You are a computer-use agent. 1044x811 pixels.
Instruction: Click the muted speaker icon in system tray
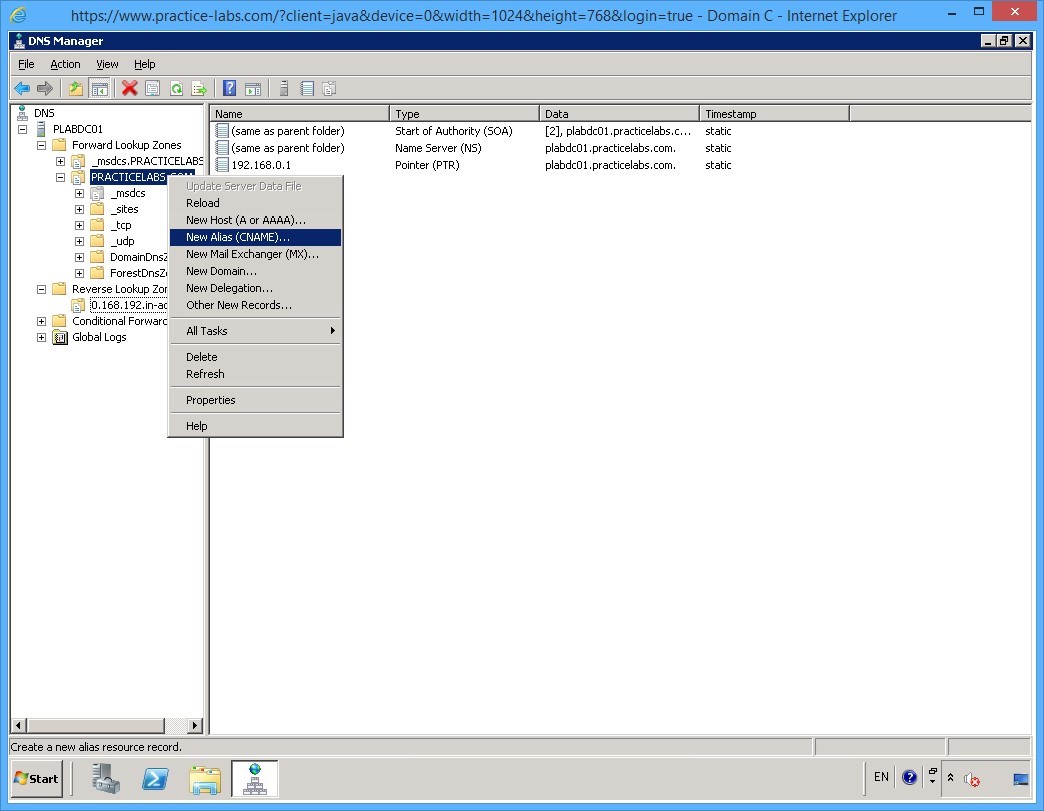tap(971, 780)
